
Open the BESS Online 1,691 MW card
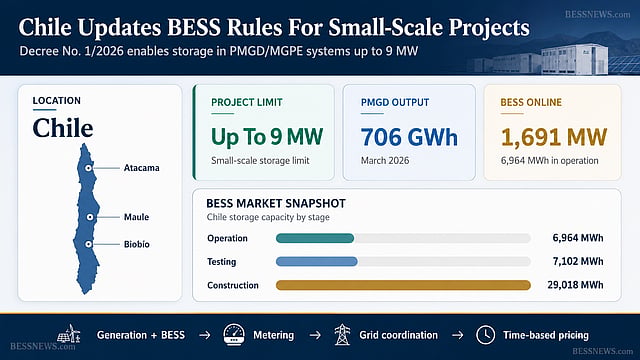tap(553, 132)
